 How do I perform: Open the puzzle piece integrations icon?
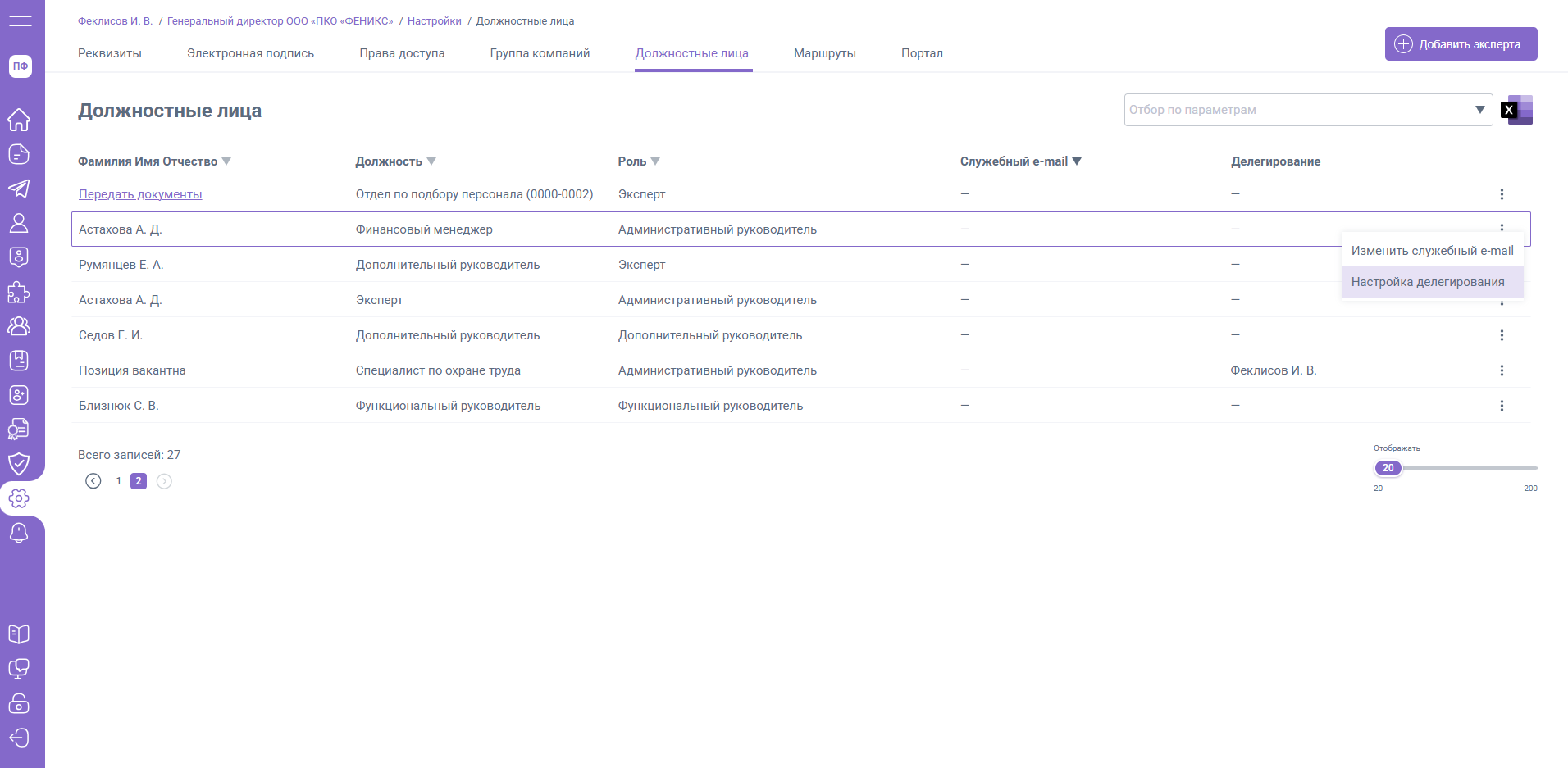point(19,292)
